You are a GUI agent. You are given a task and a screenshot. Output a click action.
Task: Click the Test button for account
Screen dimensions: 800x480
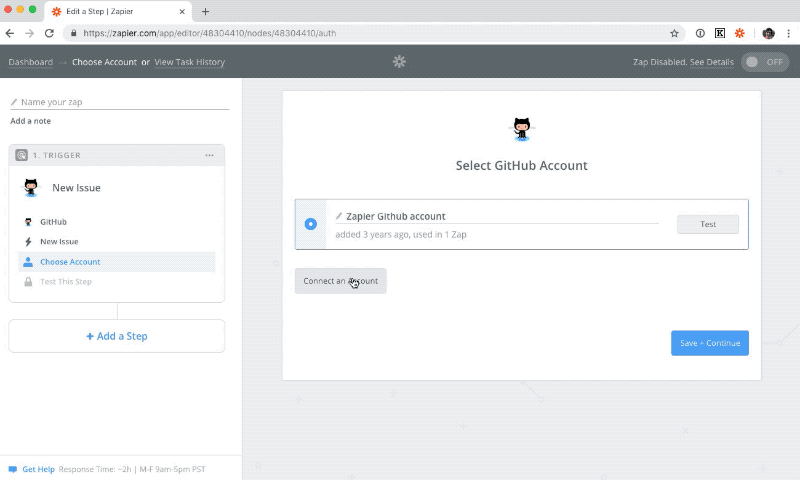[708, 224]
